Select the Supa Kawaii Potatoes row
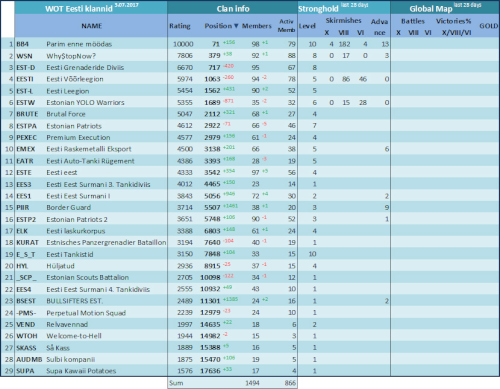This screenshot has height=389, width=500. pos(250,371)
